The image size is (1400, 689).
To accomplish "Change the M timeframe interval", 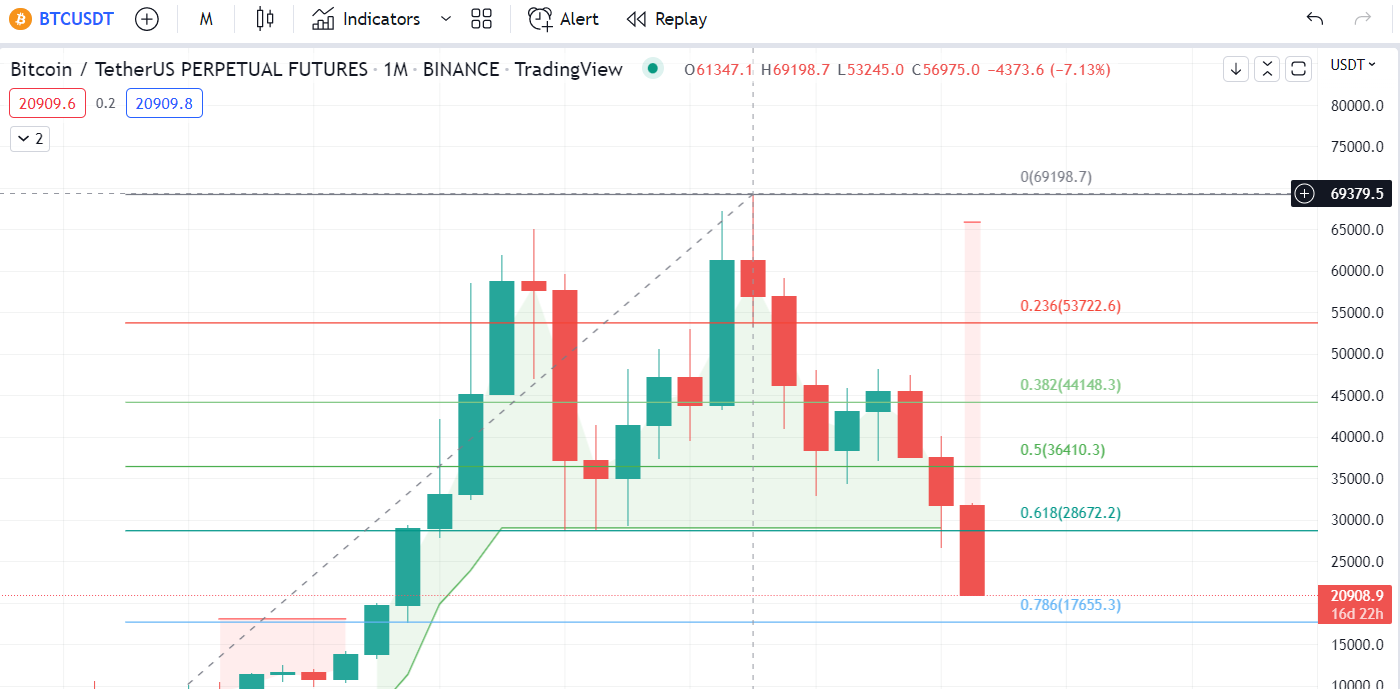I will point(206,18).
